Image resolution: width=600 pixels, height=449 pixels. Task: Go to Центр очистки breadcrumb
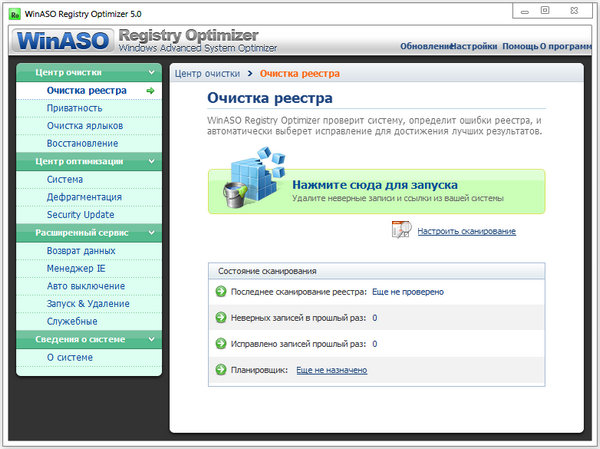click(207, 74)
